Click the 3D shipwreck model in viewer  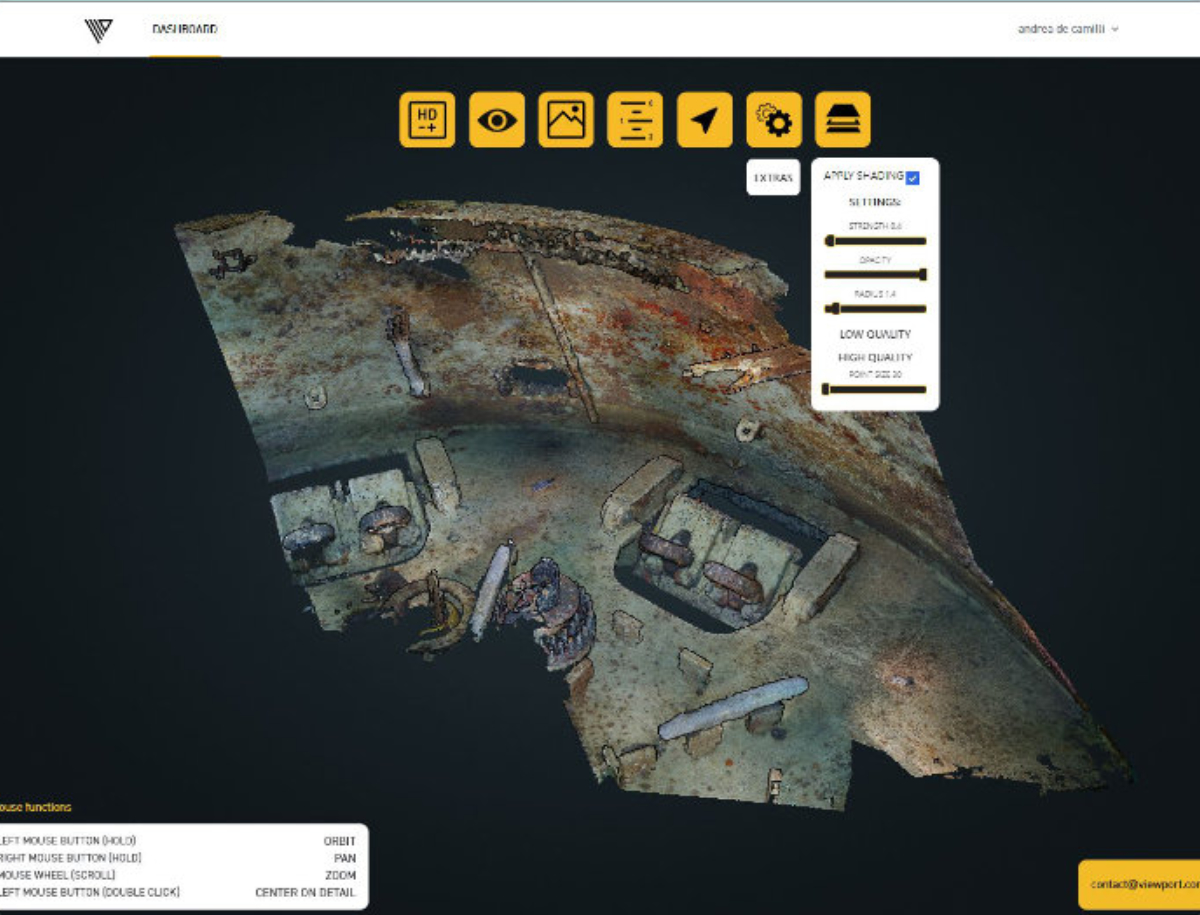(600, 500)
